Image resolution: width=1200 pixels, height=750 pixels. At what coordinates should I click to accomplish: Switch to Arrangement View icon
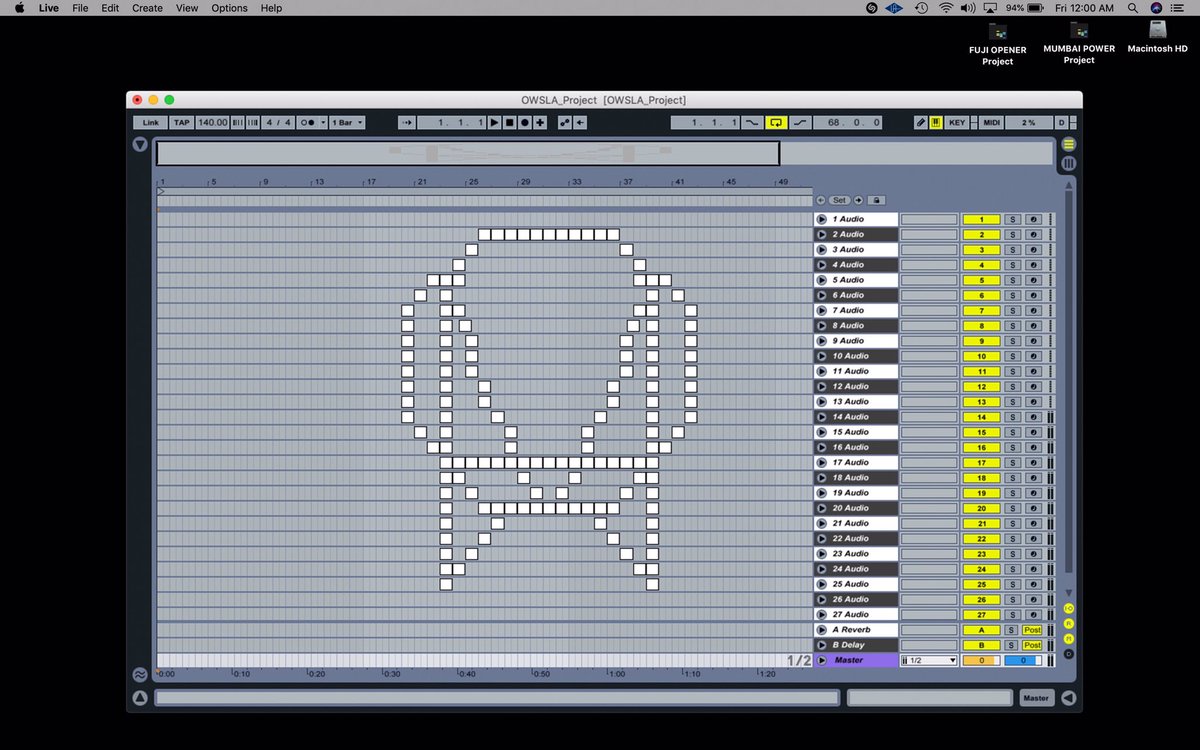click(x=1069, y=145)
